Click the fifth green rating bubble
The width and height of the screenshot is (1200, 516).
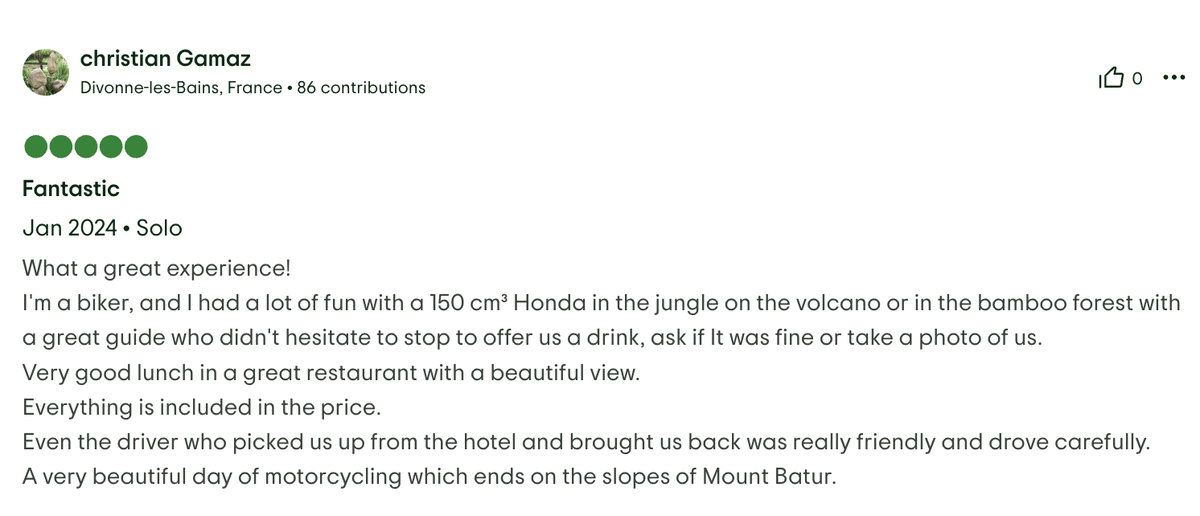tap(135, 147)
